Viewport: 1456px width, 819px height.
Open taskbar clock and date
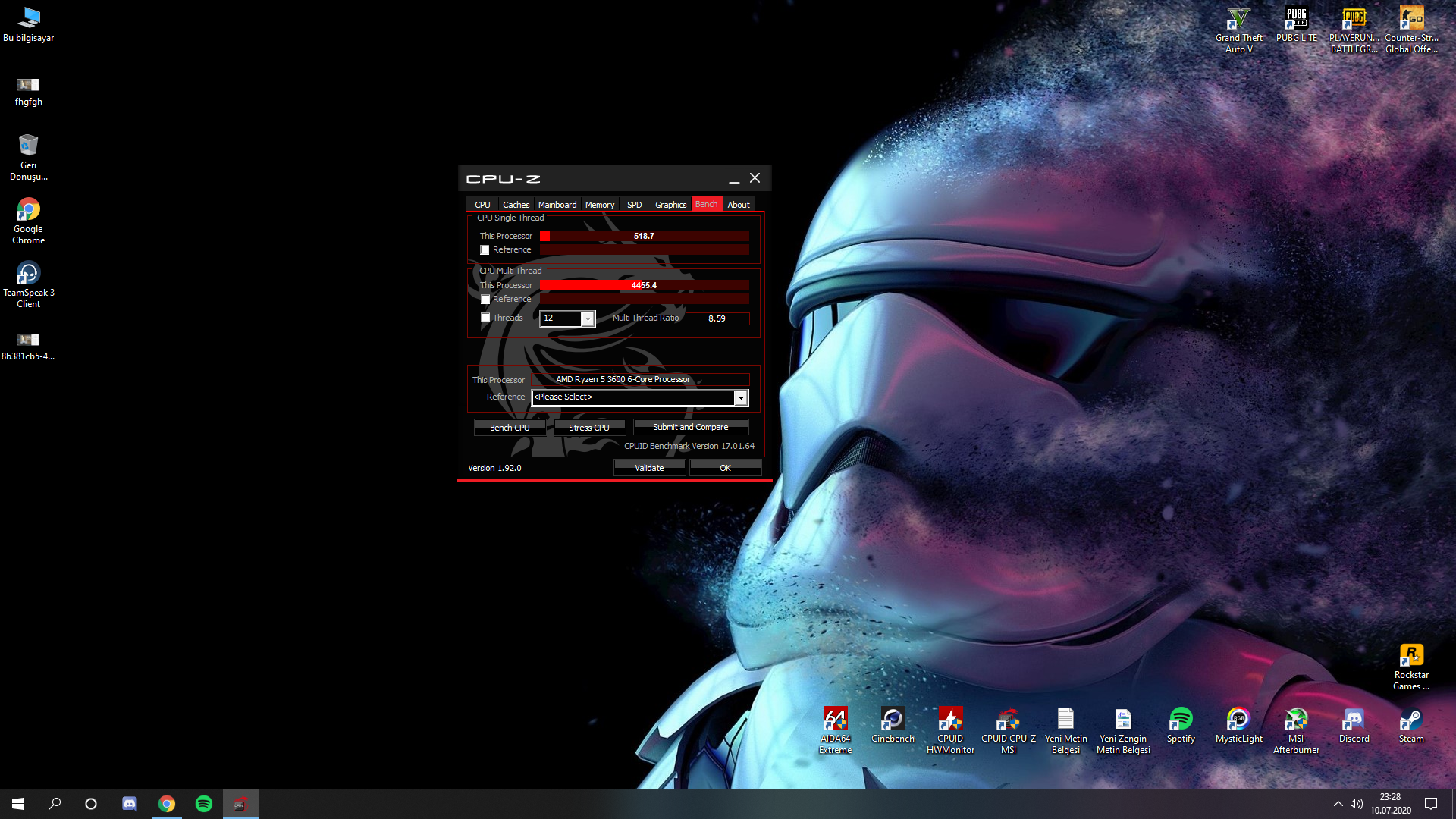(x=1390, y=804)
